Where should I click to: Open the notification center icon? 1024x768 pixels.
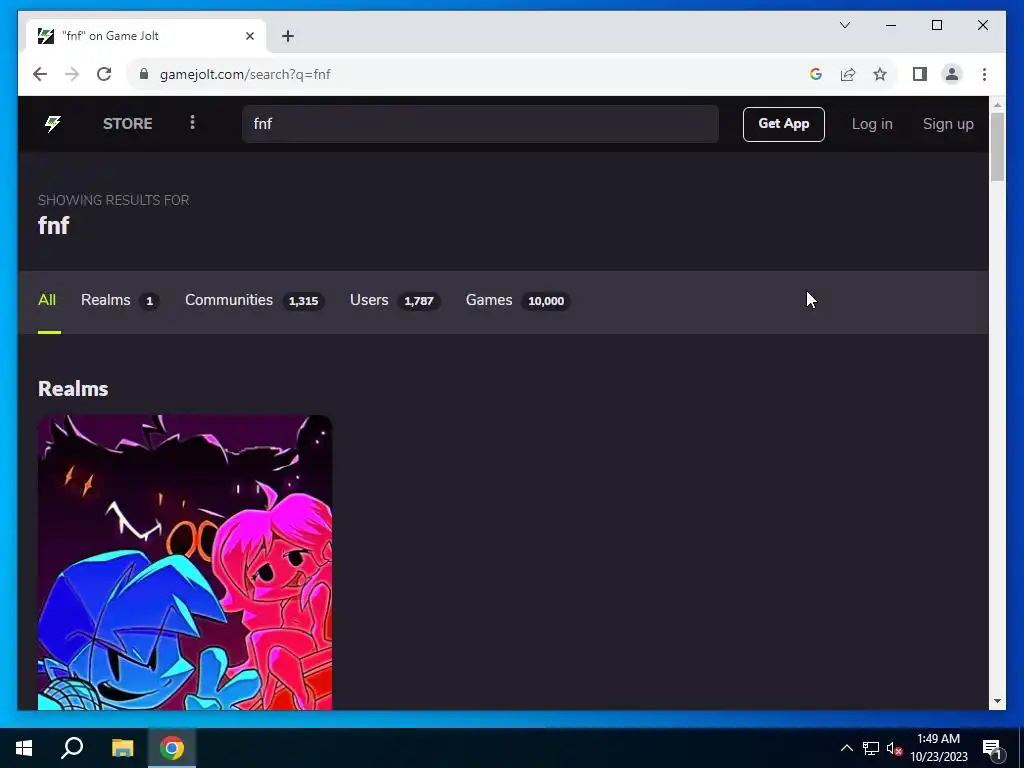992,749
